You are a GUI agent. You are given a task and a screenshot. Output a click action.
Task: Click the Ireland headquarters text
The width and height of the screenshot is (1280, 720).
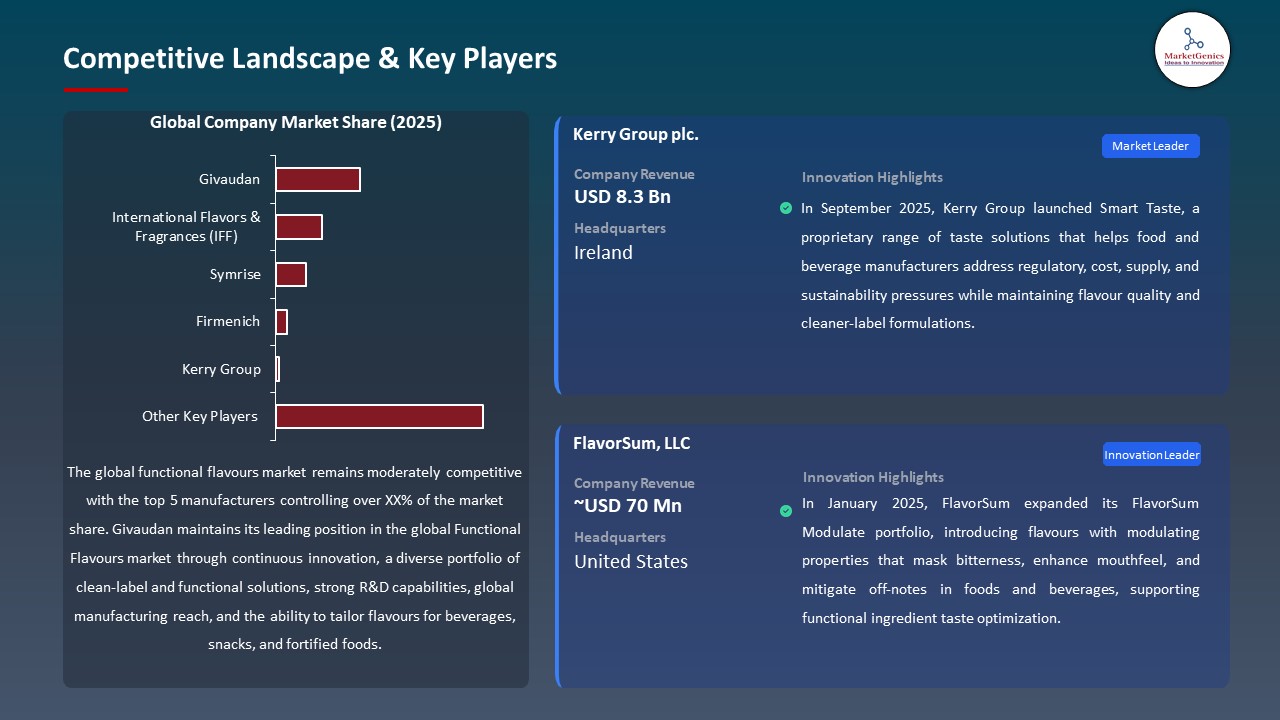603,253
